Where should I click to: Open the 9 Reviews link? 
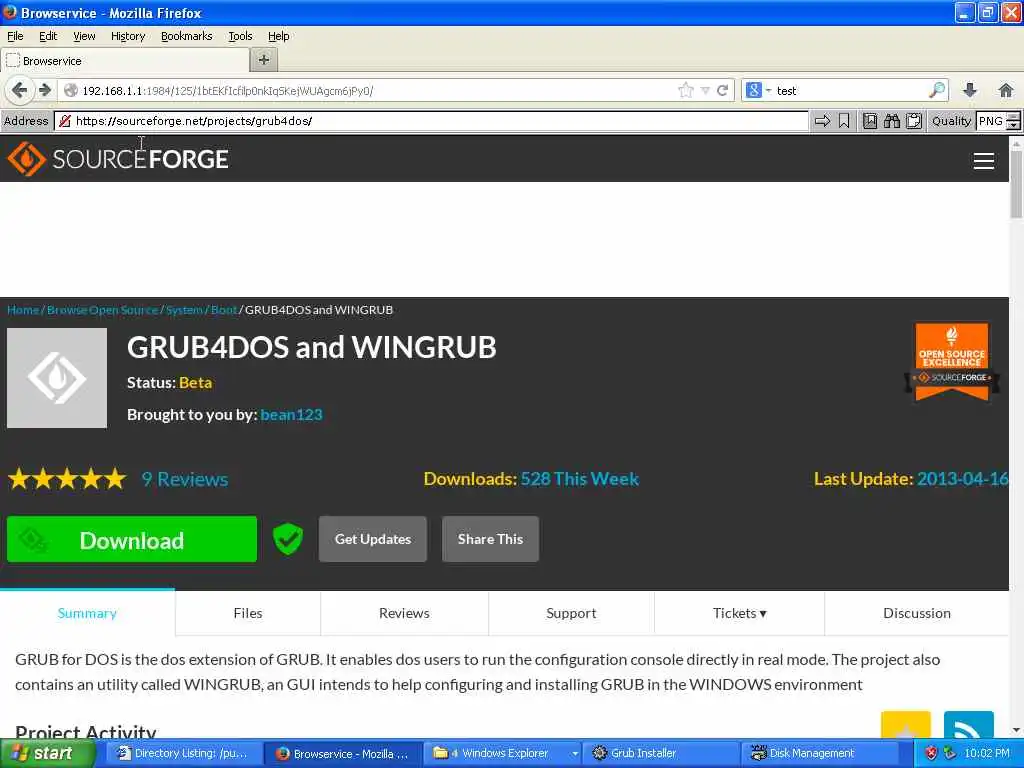click(x=185, y=479)
